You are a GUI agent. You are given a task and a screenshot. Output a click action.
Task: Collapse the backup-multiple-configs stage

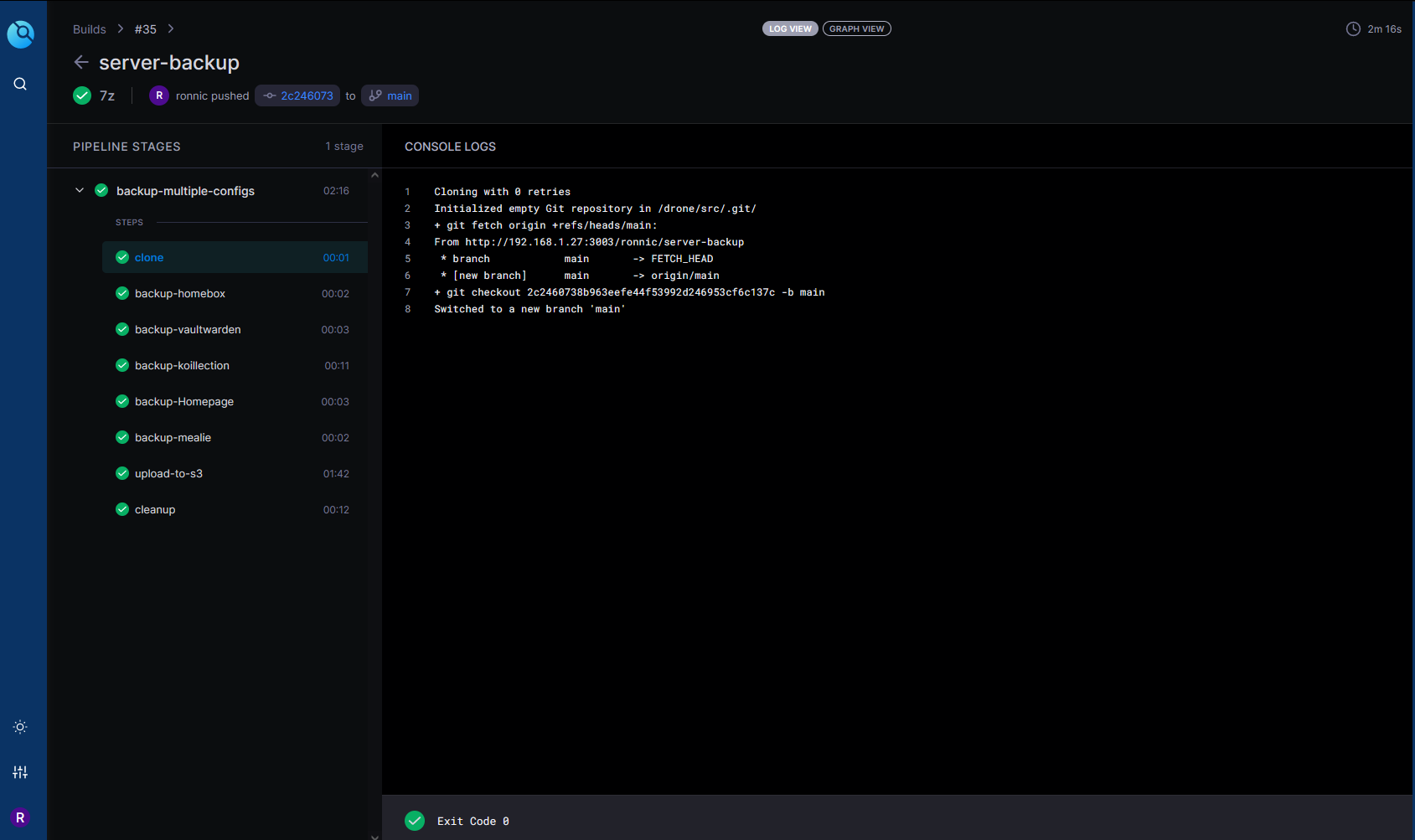pyautogui.click(x=80, y=191)
